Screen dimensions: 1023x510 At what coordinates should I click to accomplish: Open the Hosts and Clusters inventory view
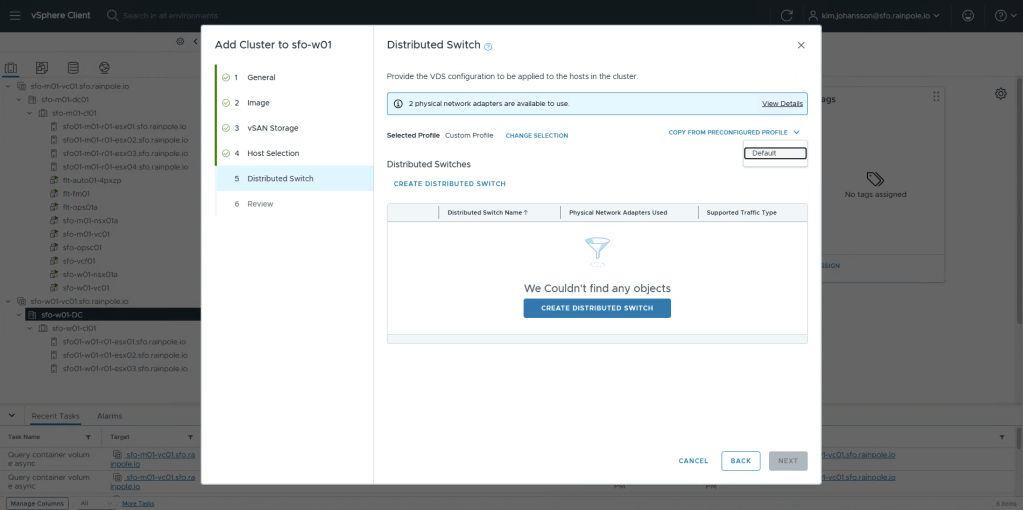point(12,68)
